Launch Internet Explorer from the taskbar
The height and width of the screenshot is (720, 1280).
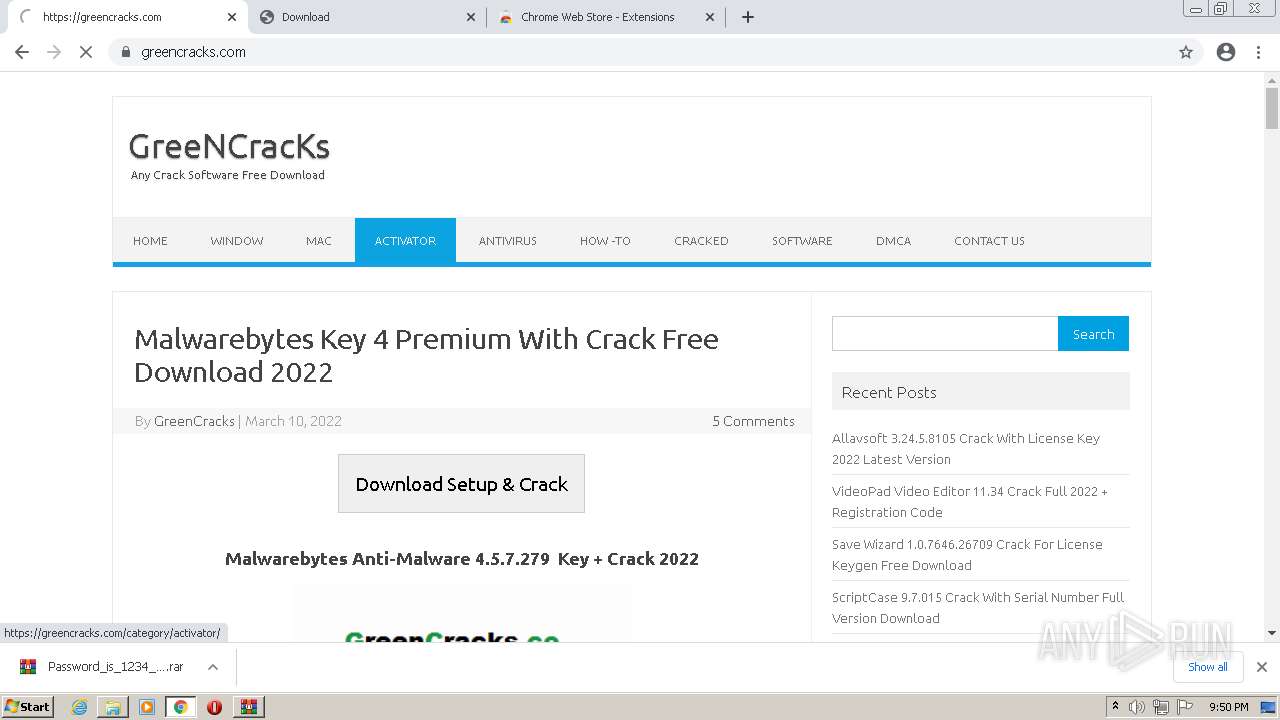point(79,707)
